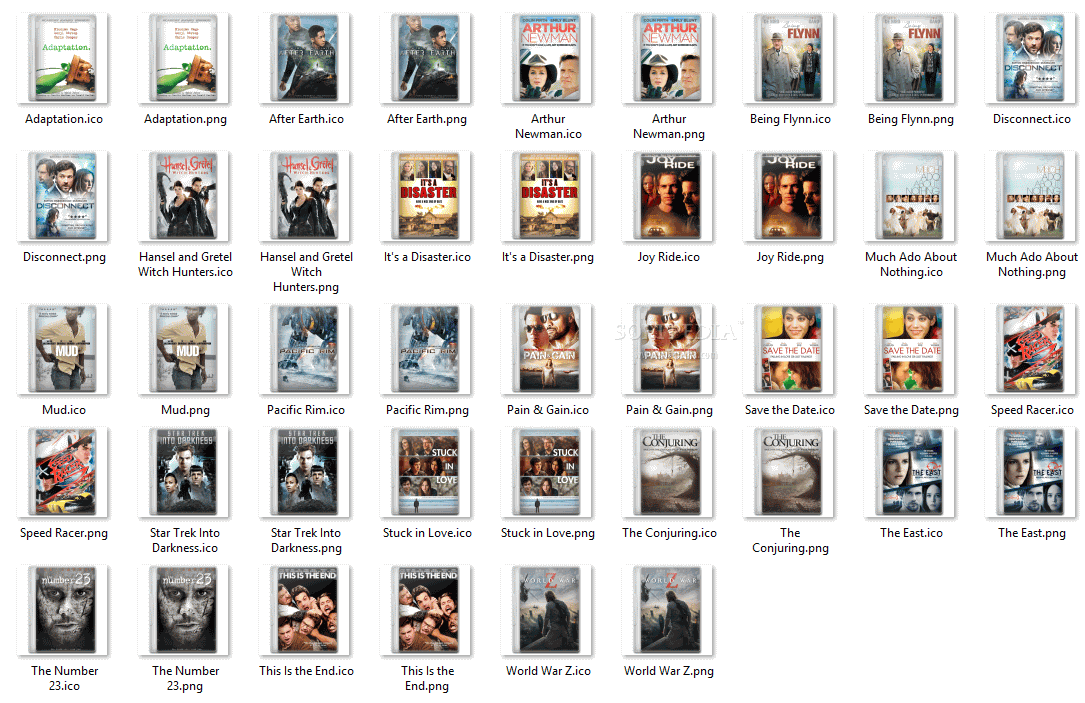Click Hansel and Gretel Witch Hunters.png icon

pyautogui.click(x=306, y=197)
